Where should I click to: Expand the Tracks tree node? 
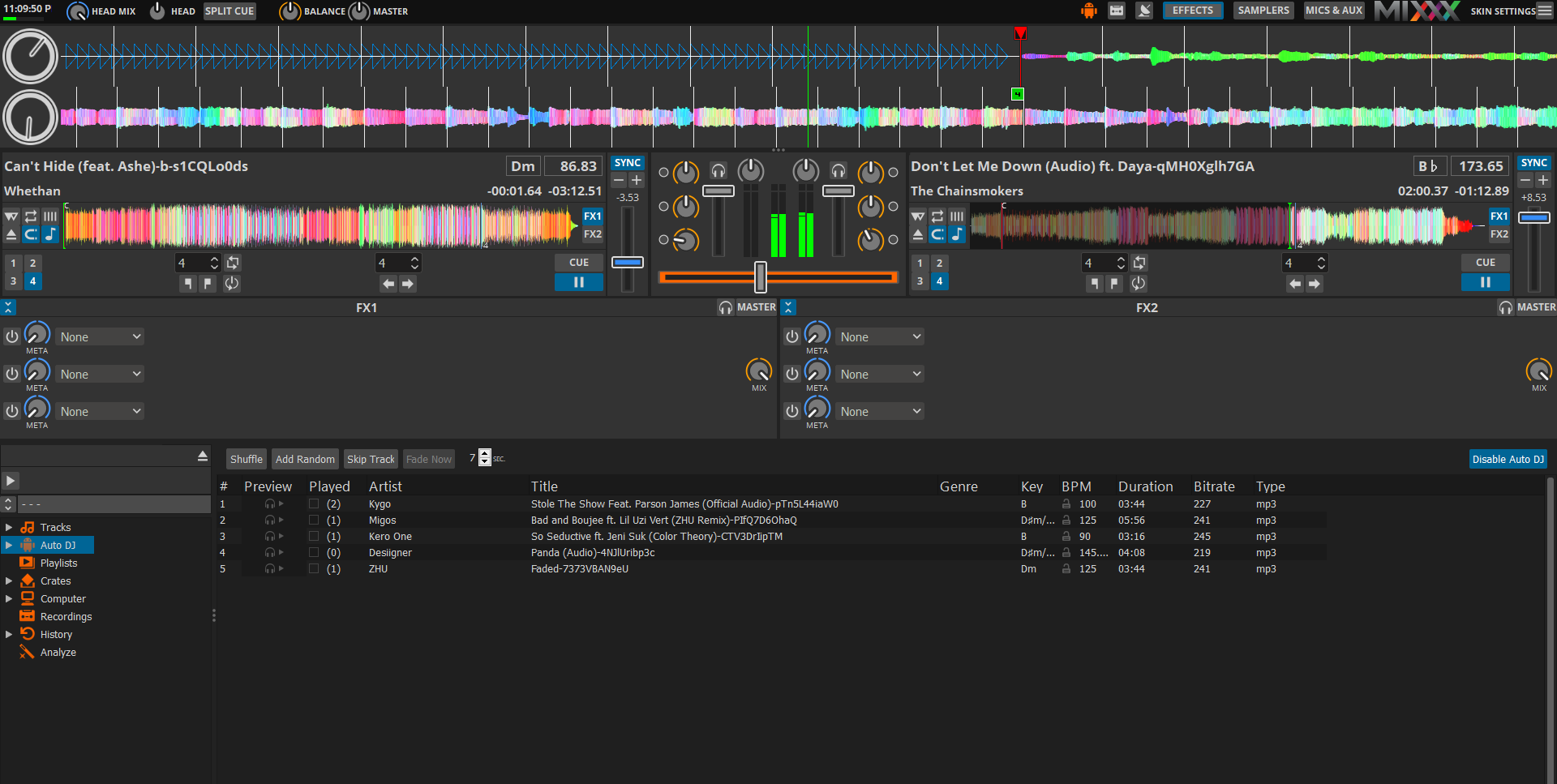pyautogui.click(x=9, y=527)
